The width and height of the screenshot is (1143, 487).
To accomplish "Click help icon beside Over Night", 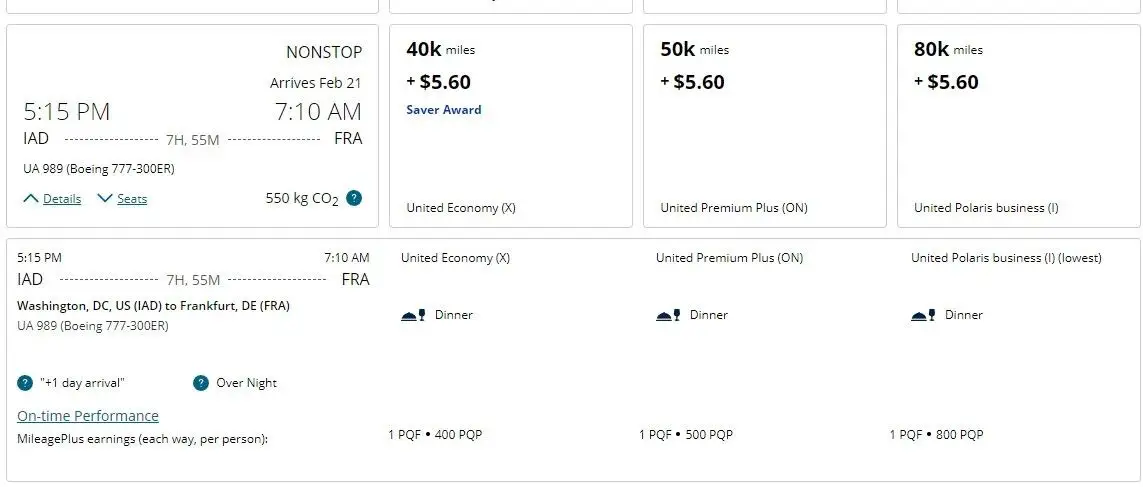I will click(200, 383).
